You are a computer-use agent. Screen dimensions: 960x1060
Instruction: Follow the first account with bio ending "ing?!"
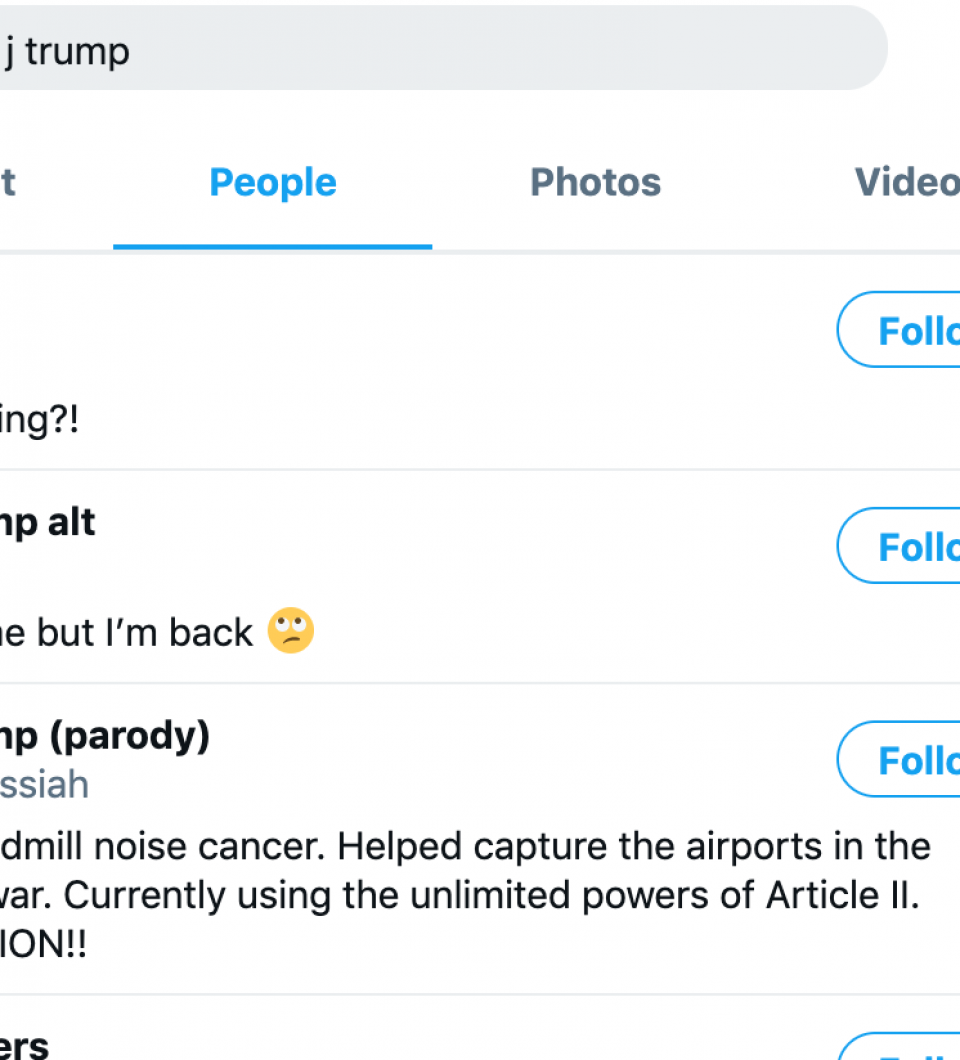pos(899,330)
